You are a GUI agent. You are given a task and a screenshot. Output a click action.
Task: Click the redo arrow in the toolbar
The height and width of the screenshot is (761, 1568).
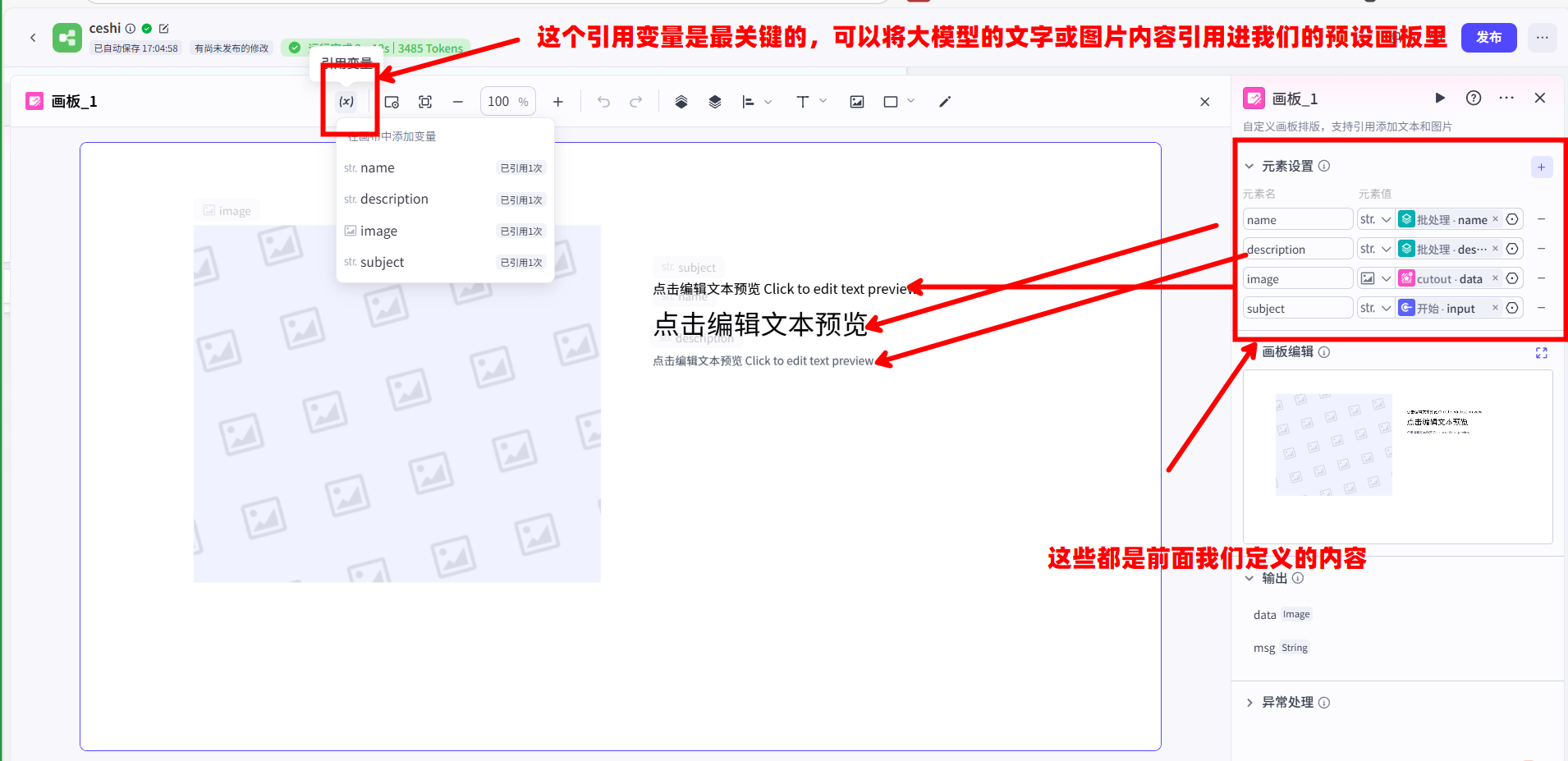(x=635, y=102)
